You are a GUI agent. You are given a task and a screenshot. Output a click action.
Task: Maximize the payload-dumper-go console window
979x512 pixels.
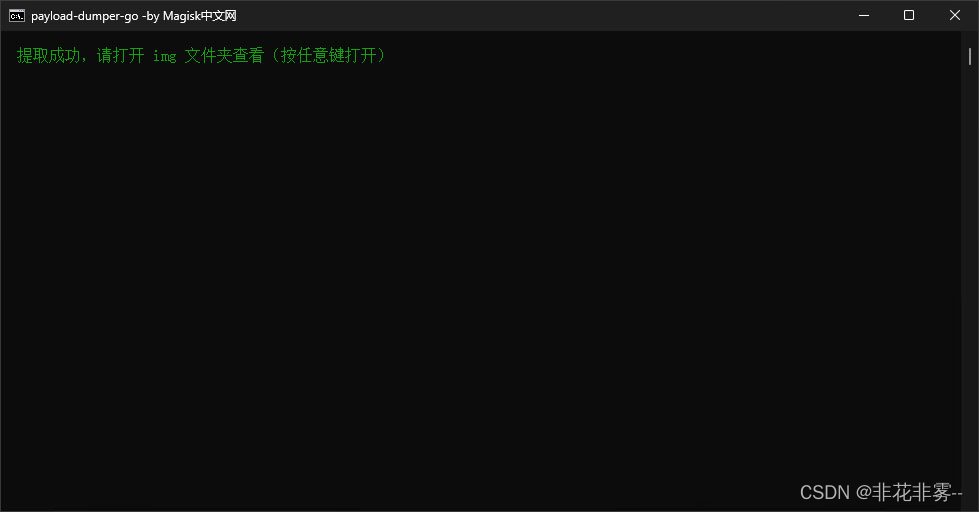pyautogui.click(x=909, y=16)
